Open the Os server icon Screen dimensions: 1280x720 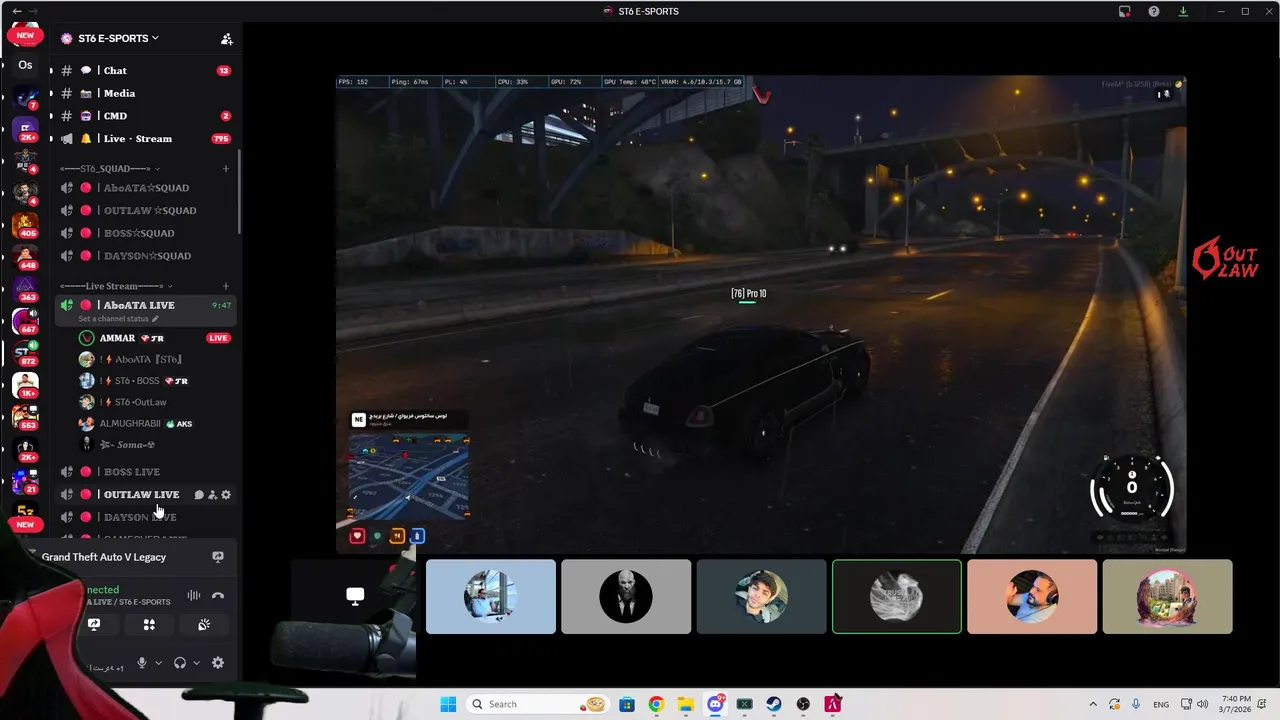click(x=25, y=65)
